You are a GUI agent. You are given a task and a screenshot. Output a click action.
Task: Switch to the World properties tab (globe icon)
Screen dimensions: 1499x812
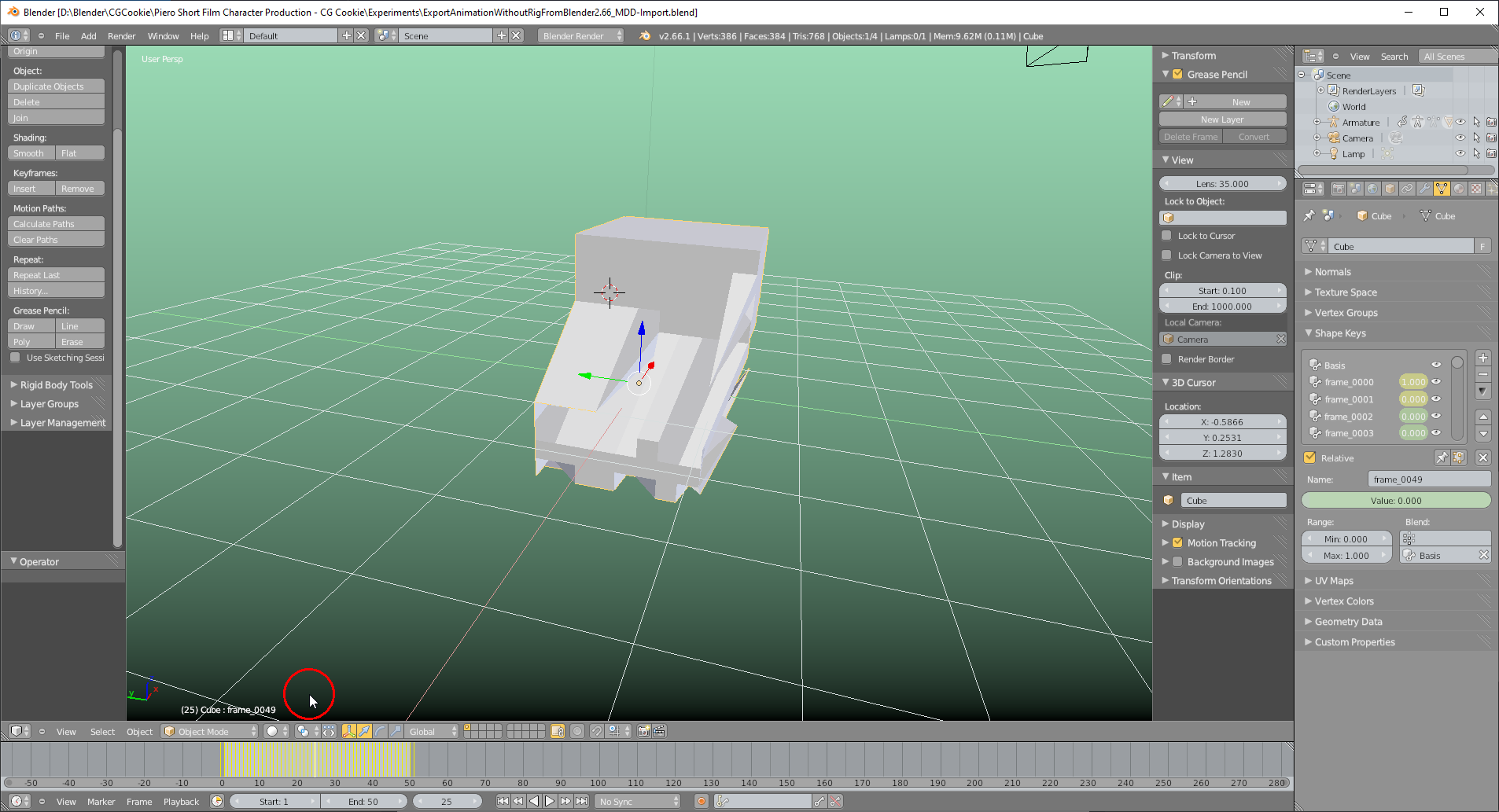pos(1372,189)
